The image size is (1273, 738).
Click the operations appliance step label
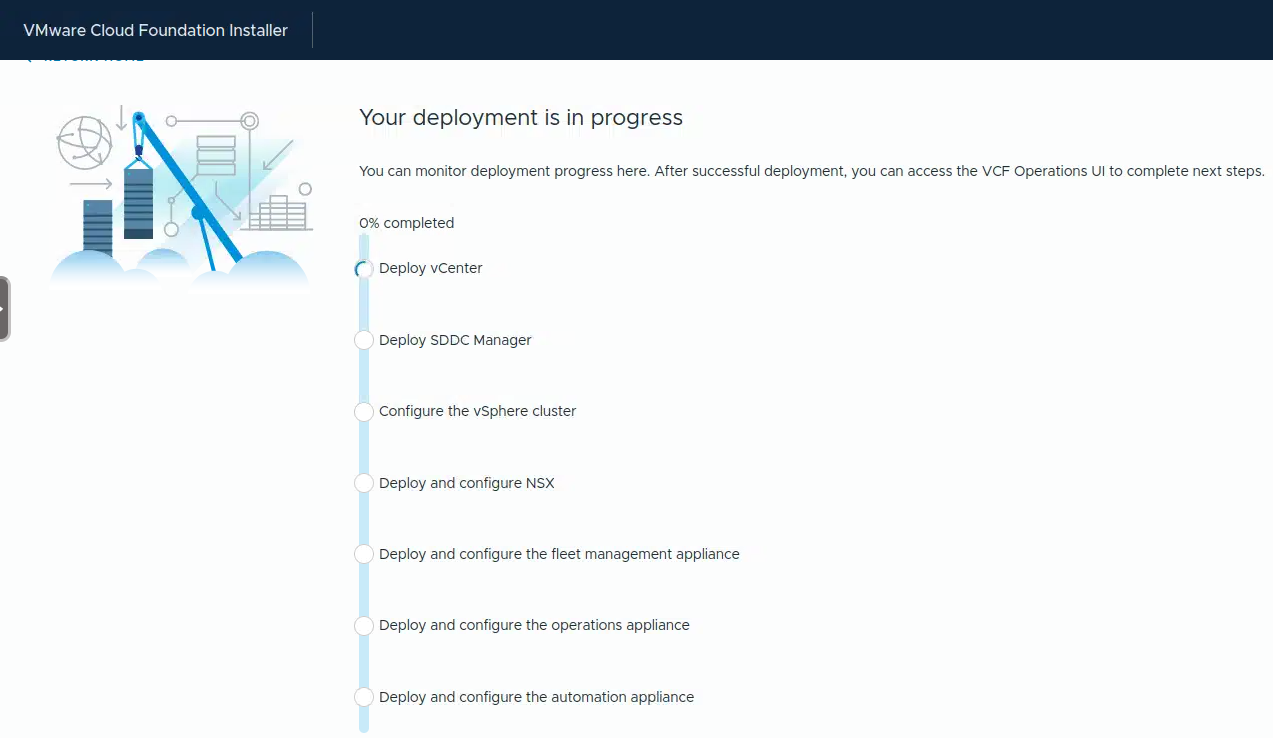click(x=534, y=625)
